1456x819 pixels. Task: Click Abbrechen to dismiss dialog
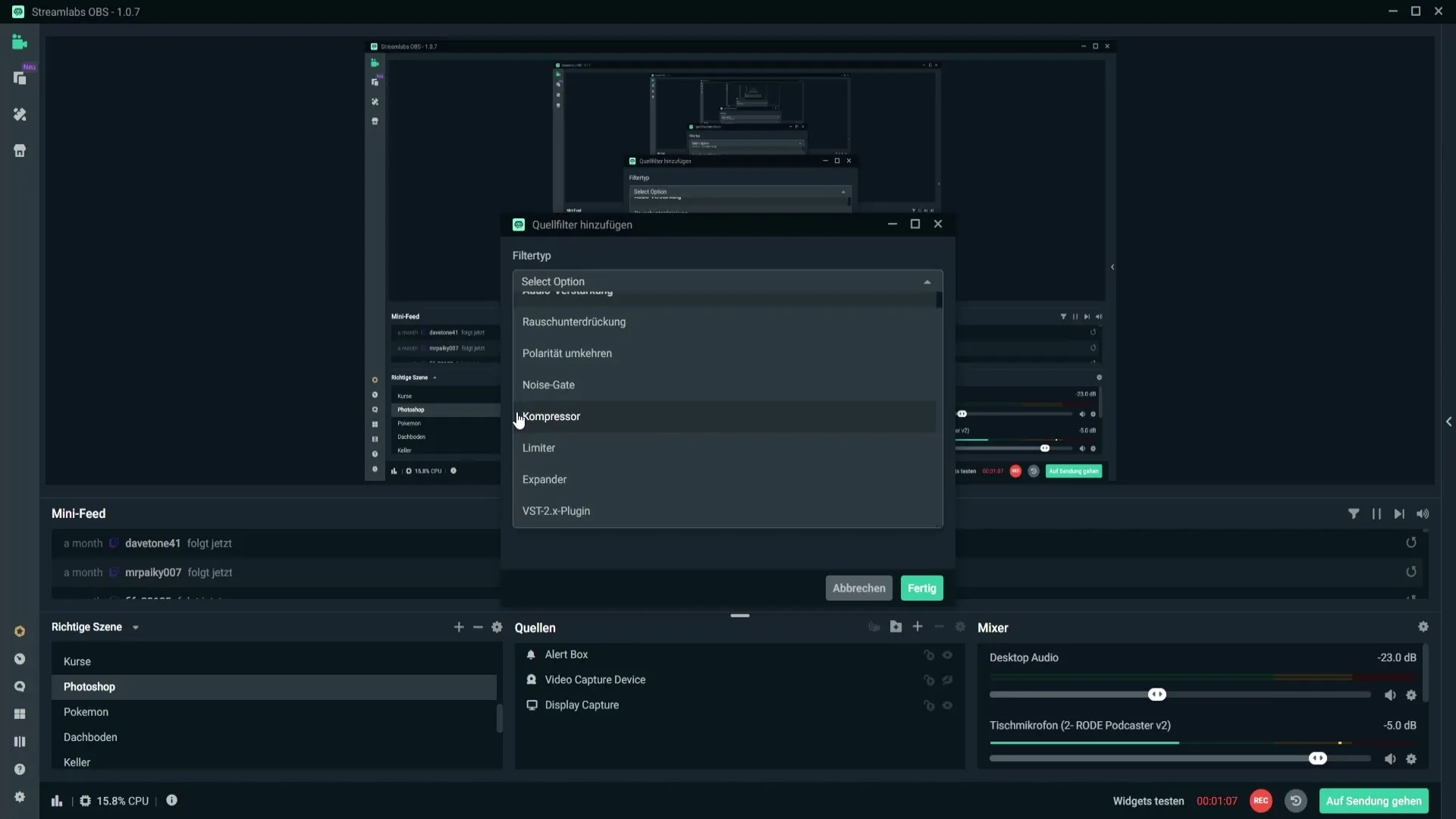coord(859,588)
